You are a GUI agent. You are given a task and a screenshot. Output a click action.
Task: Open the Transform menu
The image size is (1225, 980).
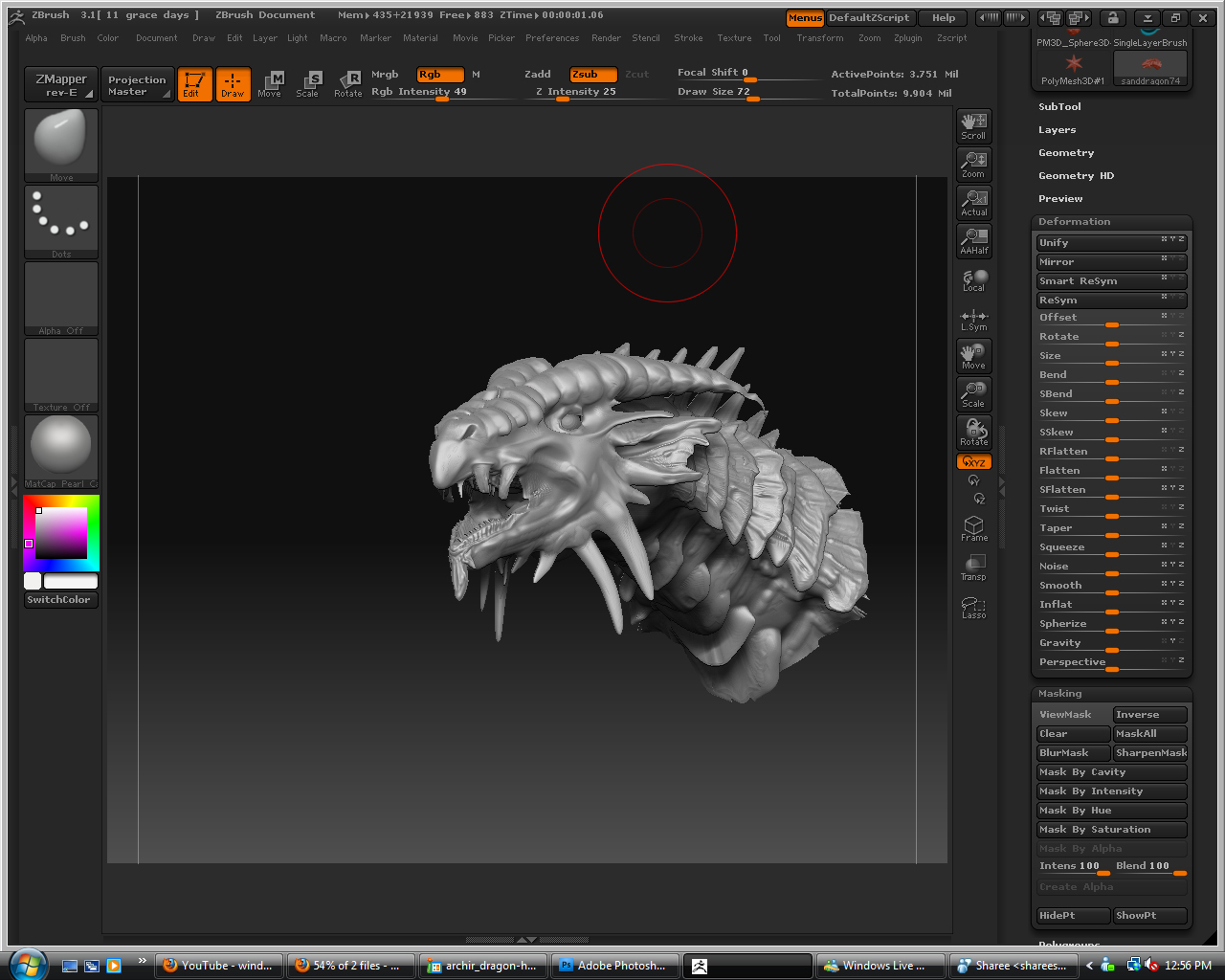(x=820, y=38)
